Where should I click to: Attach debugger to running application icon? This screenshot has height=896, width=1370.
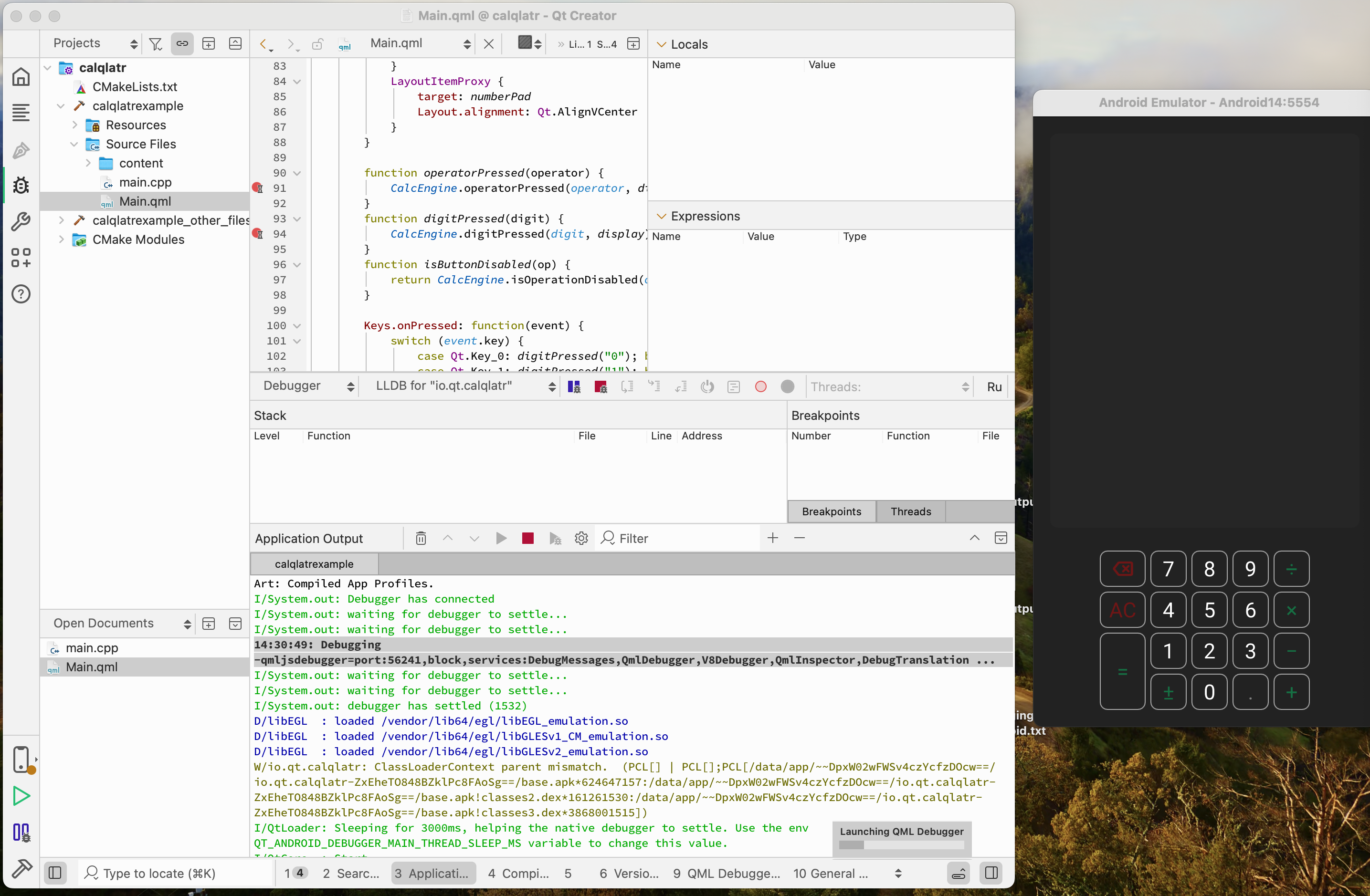[x=555, y=538]
